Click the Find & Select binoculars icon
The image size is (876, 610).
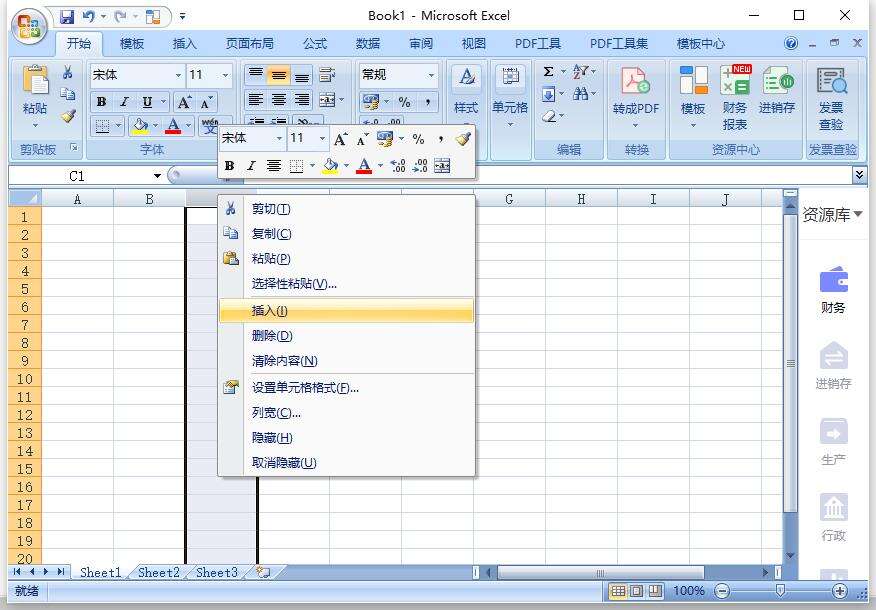coord(581,93)
